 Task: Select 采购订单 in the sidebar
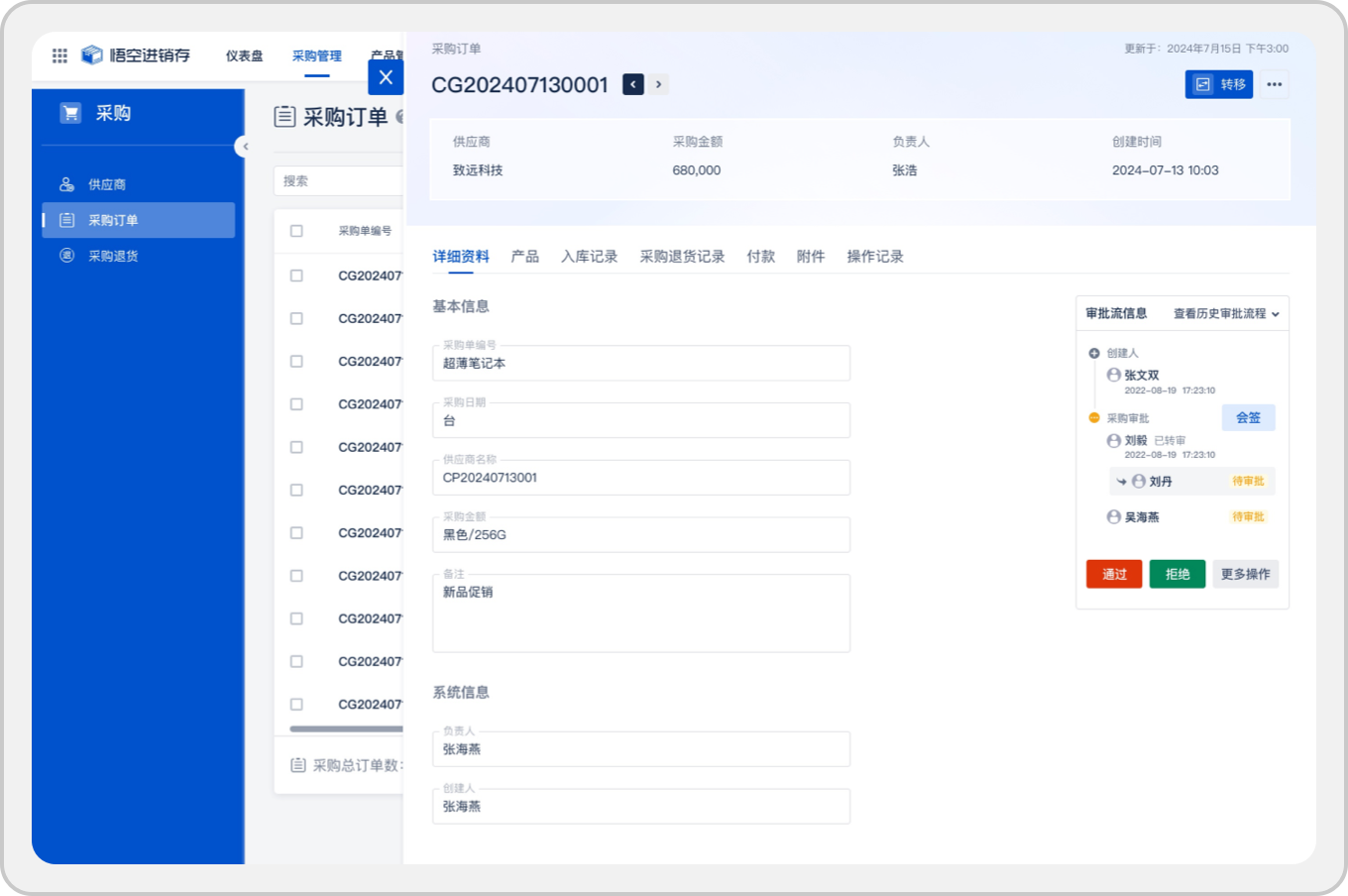139,220
